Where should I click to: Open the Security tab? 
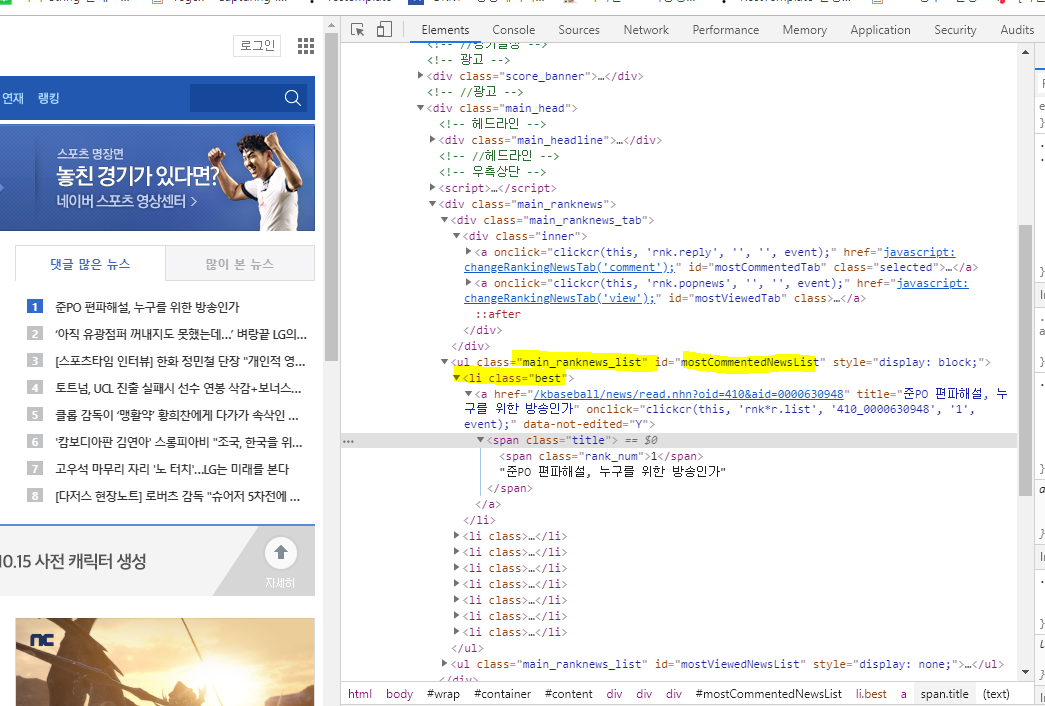coord(955,29)
